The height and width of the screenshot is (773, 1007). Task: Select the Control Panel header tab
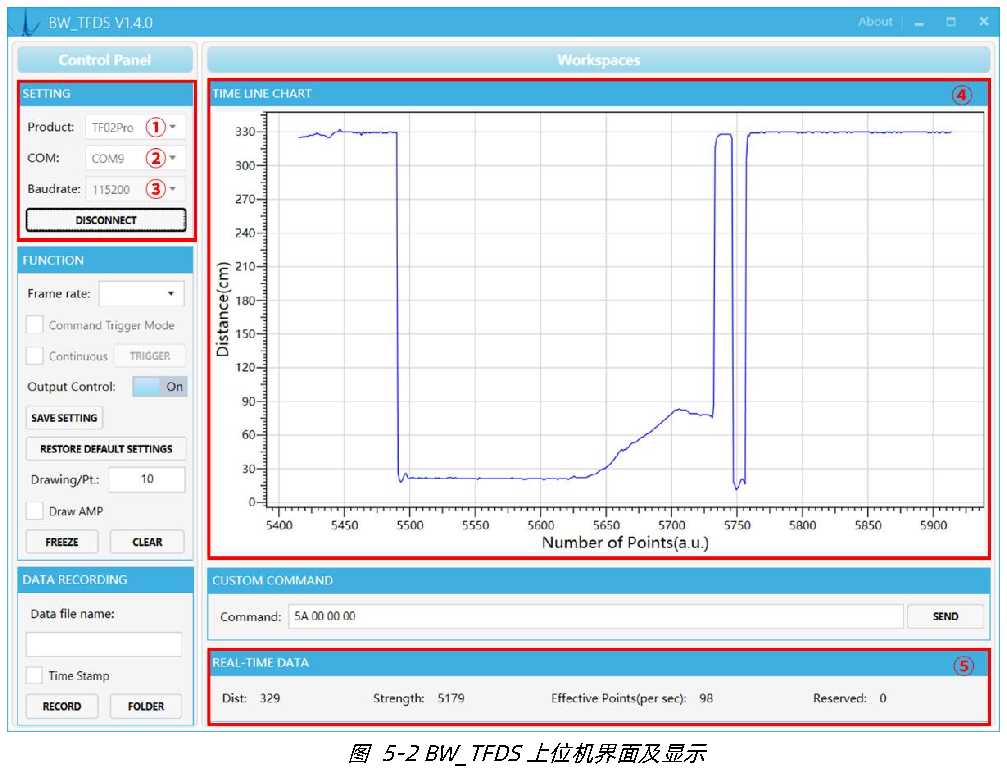coord(105,60)
